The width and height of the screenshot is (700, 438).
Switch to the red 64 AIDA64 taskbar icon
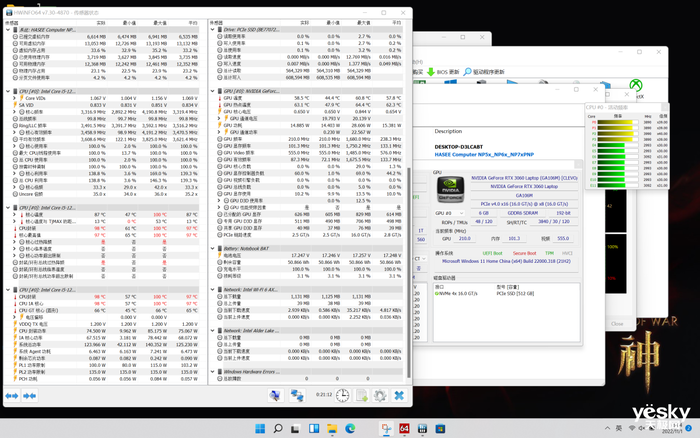[404, 429]
